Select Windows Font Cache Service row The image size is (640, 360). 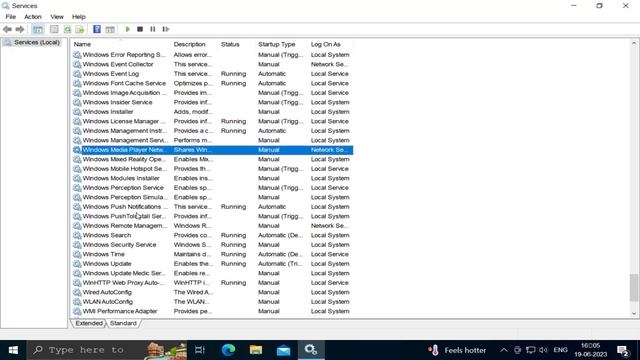pos(213,83)
